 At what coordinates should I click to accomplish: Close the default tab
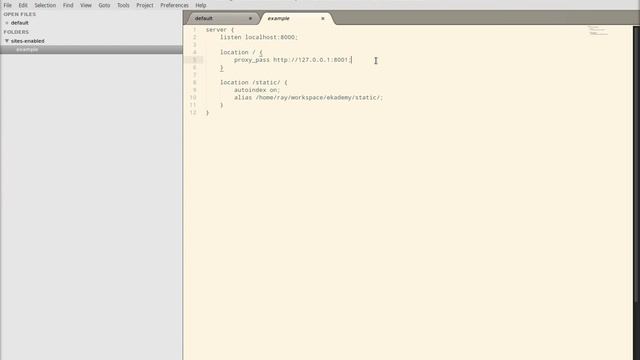click(x=250, y=18)
